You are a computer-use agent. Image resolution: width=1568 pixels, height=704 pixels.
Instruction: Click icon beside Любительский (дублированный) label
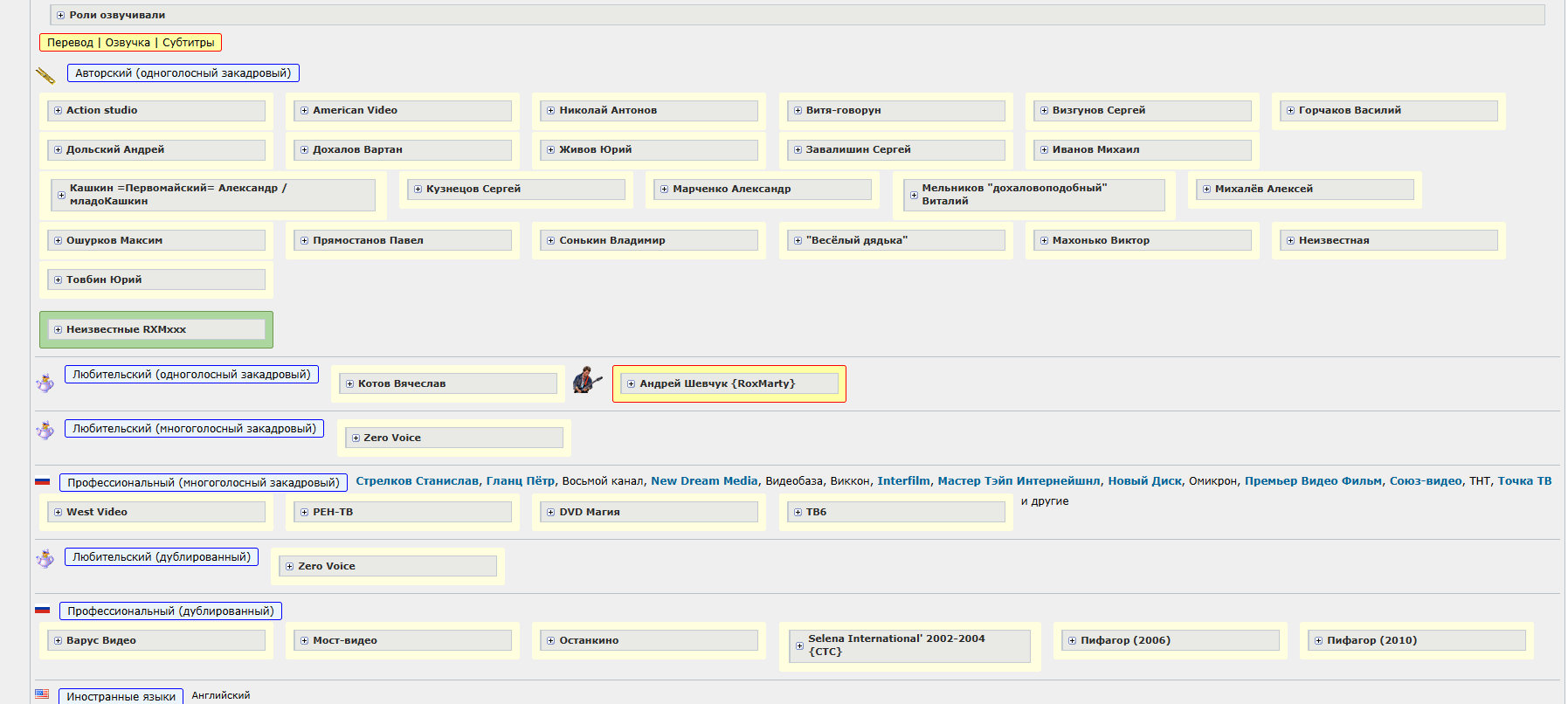[45, 558]
